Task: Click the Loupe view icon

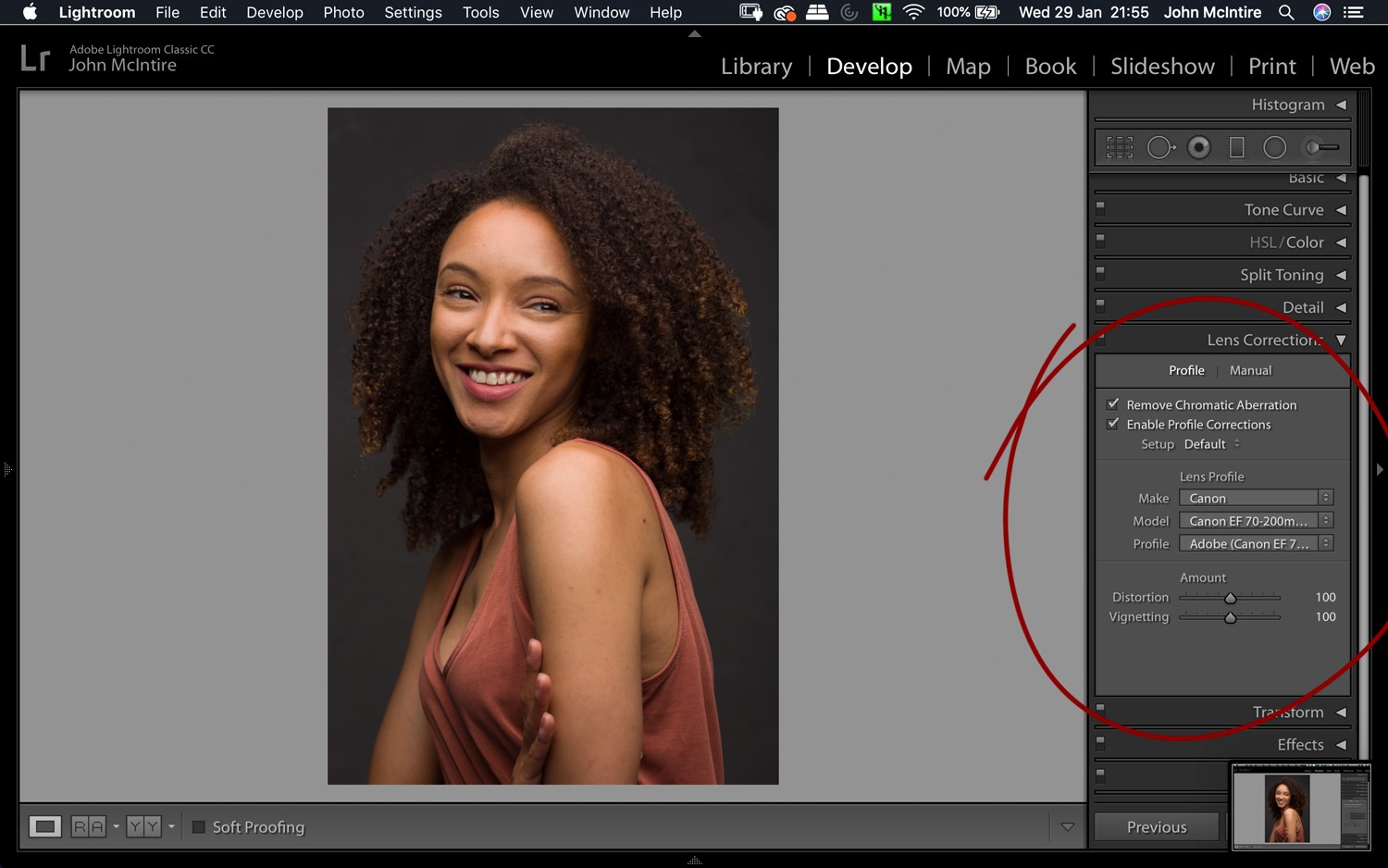Action: point(44,825)
